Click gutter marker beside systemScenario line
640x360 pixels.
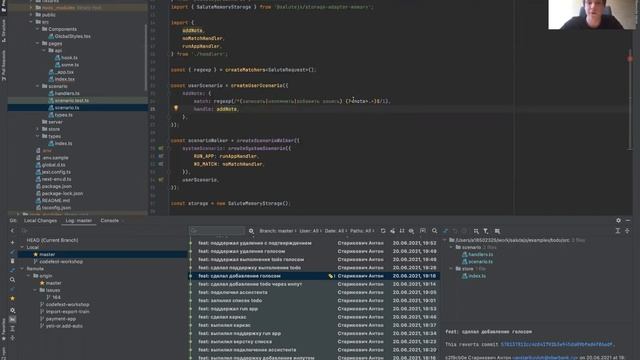161,149
